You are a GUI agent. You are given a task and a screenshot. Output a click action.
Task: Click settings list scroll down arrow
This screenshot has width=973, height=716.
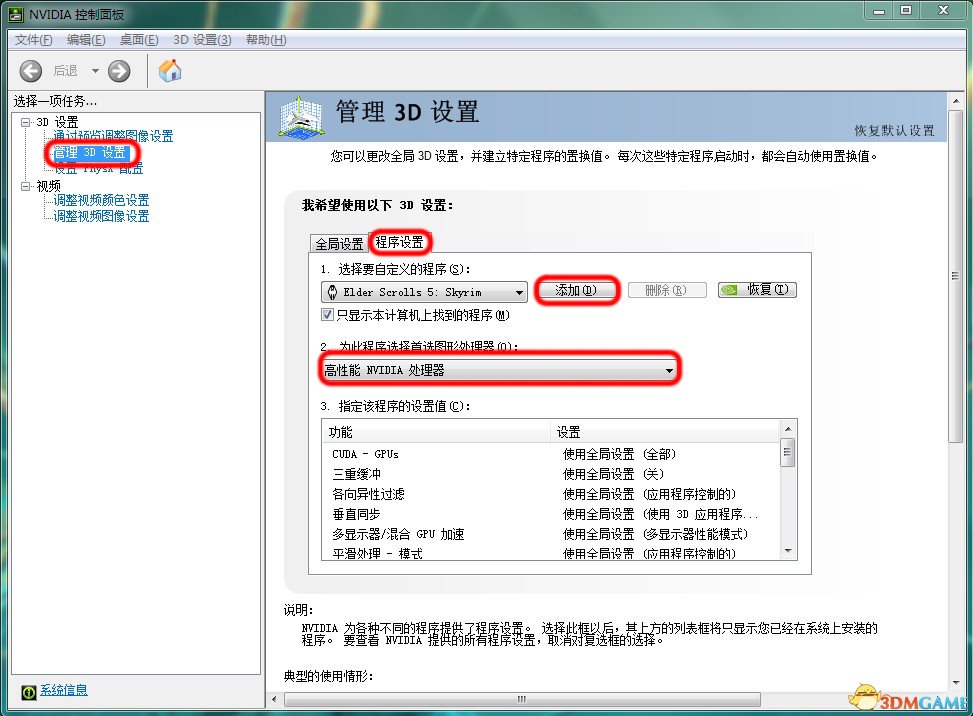[x=788, y=551]
